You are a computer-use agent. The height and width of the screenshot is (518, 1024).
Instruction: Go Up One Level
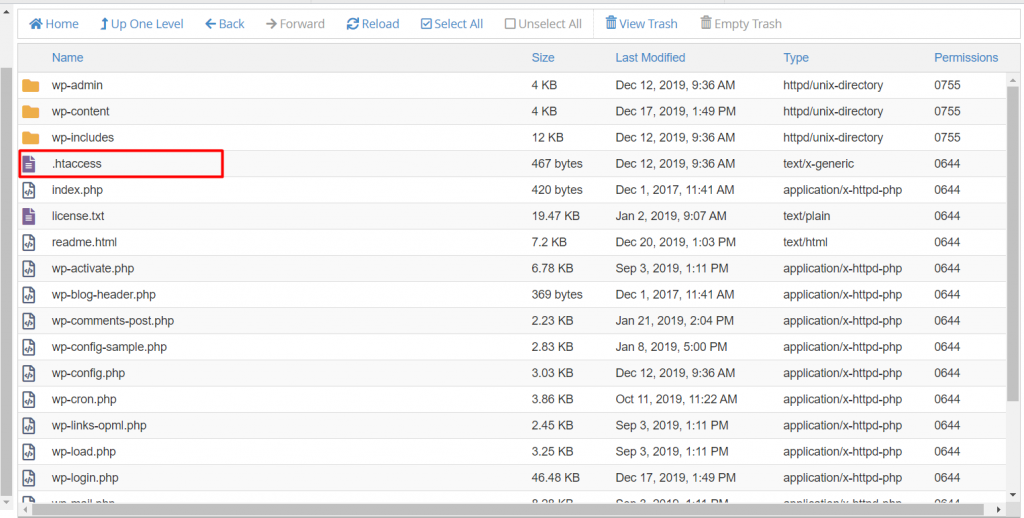(142, 24)
